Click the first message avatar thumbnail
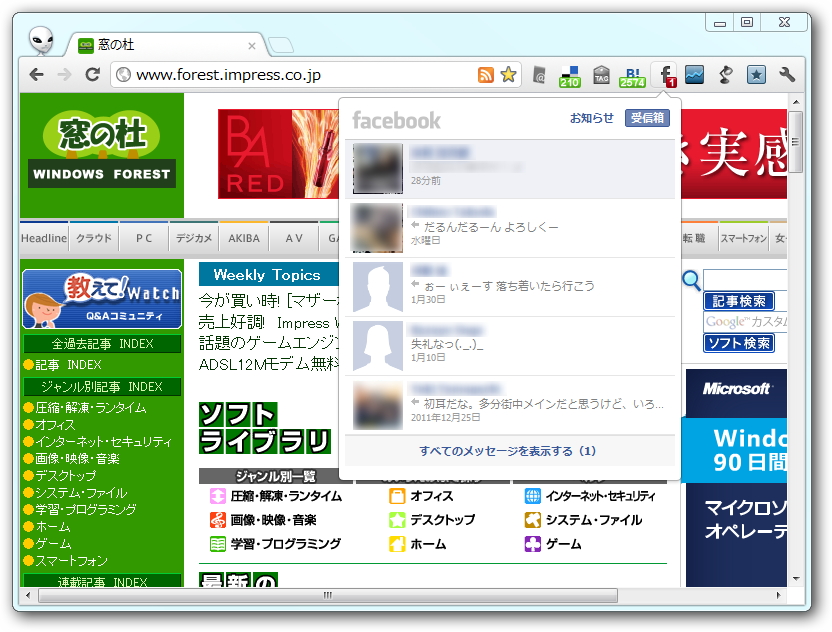Screen dimensions: 832x632 click(377, 169)
